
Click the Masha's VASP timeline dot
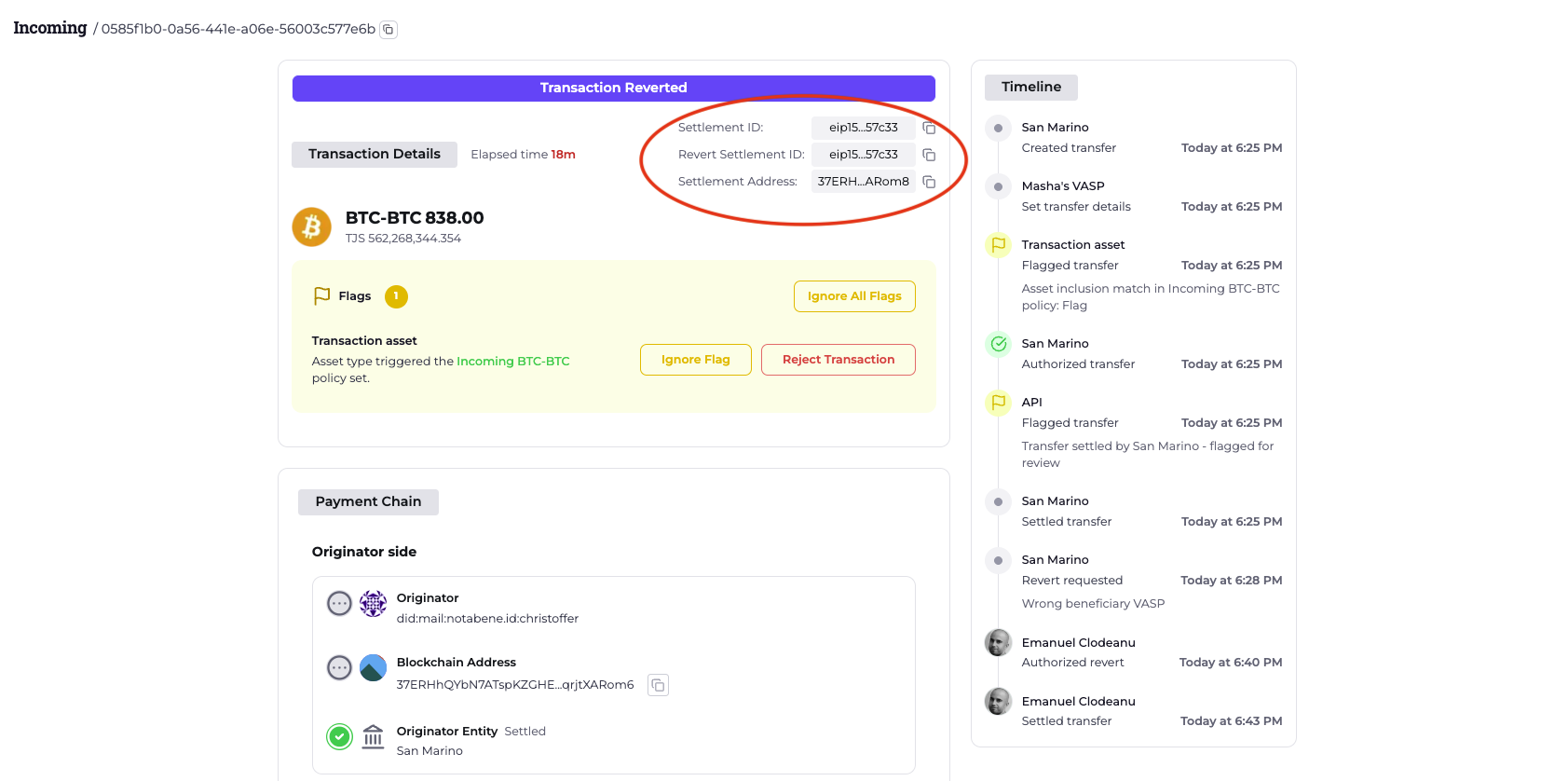click(x=999, y=186)
